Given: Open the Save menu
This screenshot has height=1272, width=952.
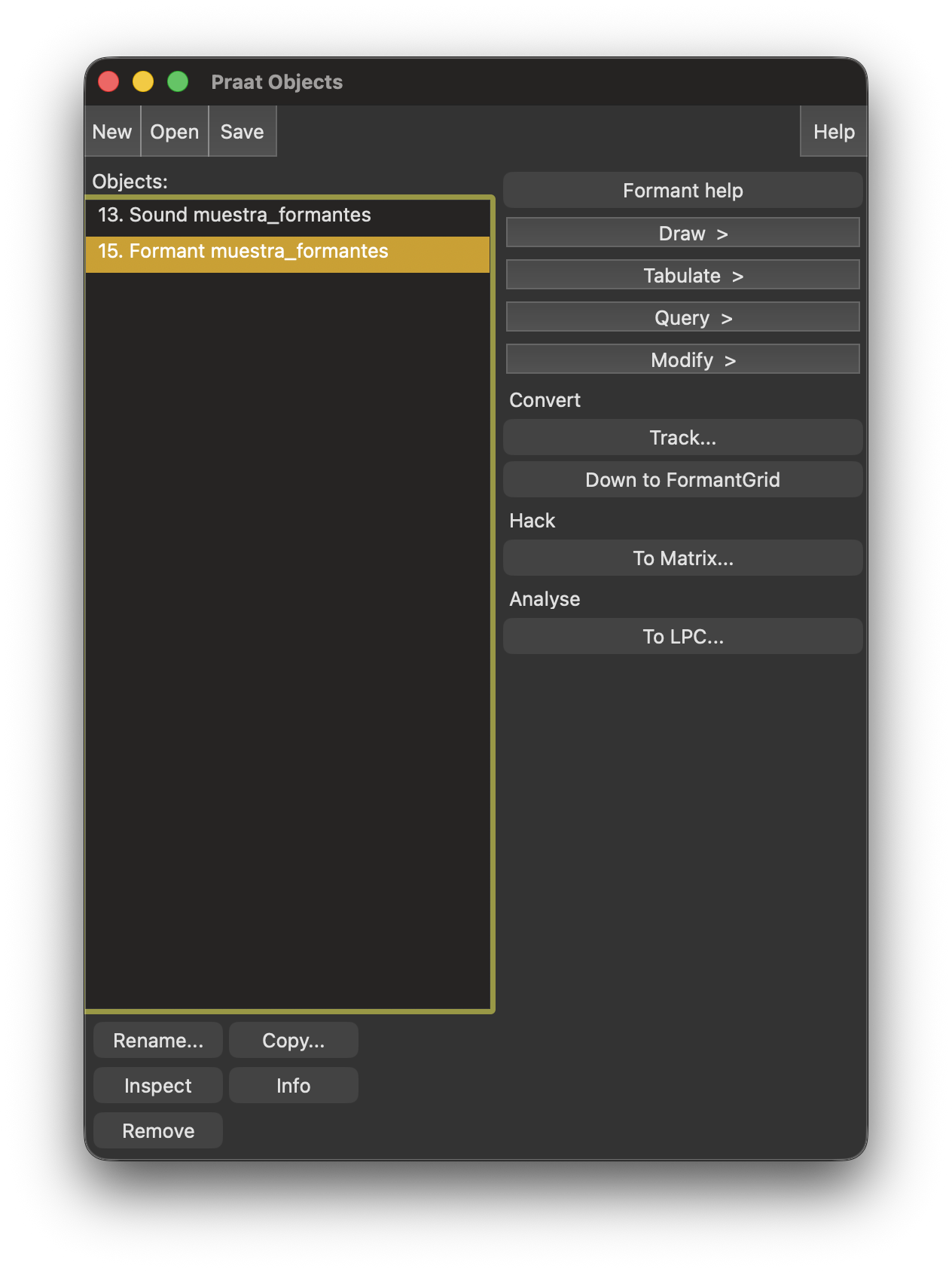Looking at the screenshot, I should tap(242, 132).
